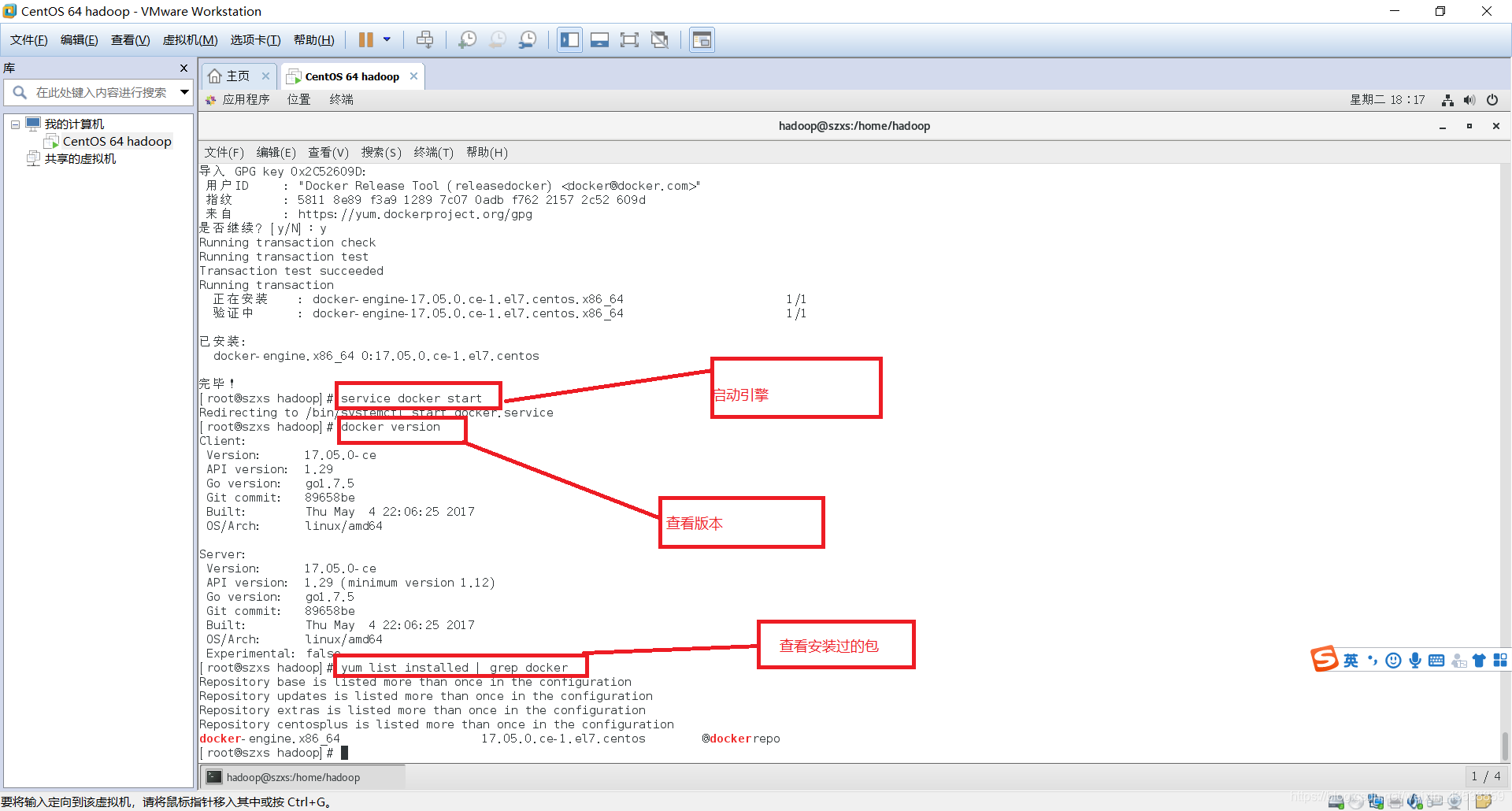Screen dimensions: 1512x811
Task: Click Sogou user account icon
Action: point(1458,661)
